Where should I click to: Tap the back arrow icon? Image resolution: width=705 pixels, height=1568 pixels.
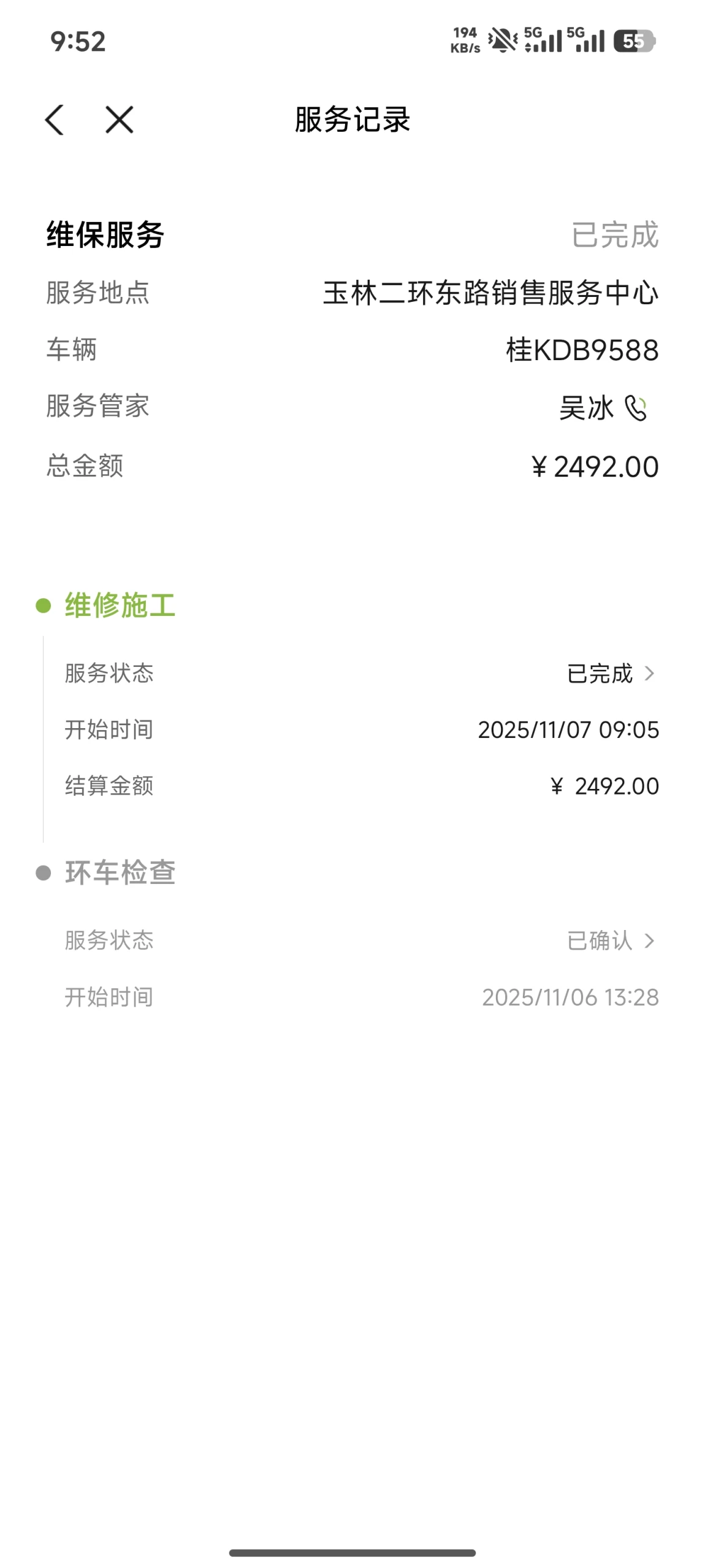(x=55, y=120)
